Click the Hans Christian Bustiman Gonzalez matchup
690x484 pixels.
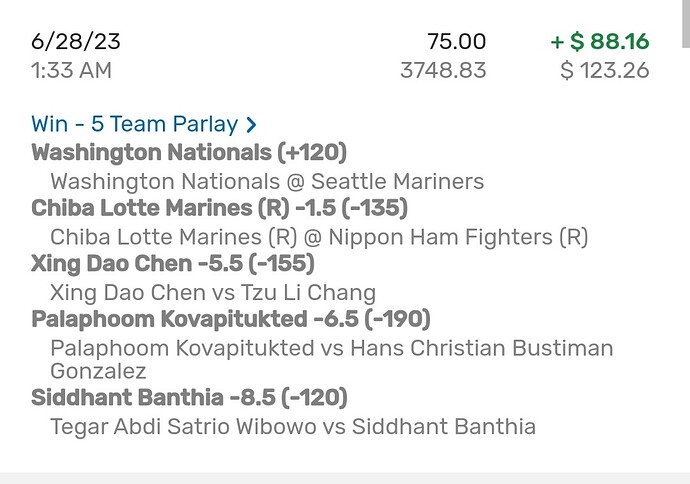(x=331, y=349)
